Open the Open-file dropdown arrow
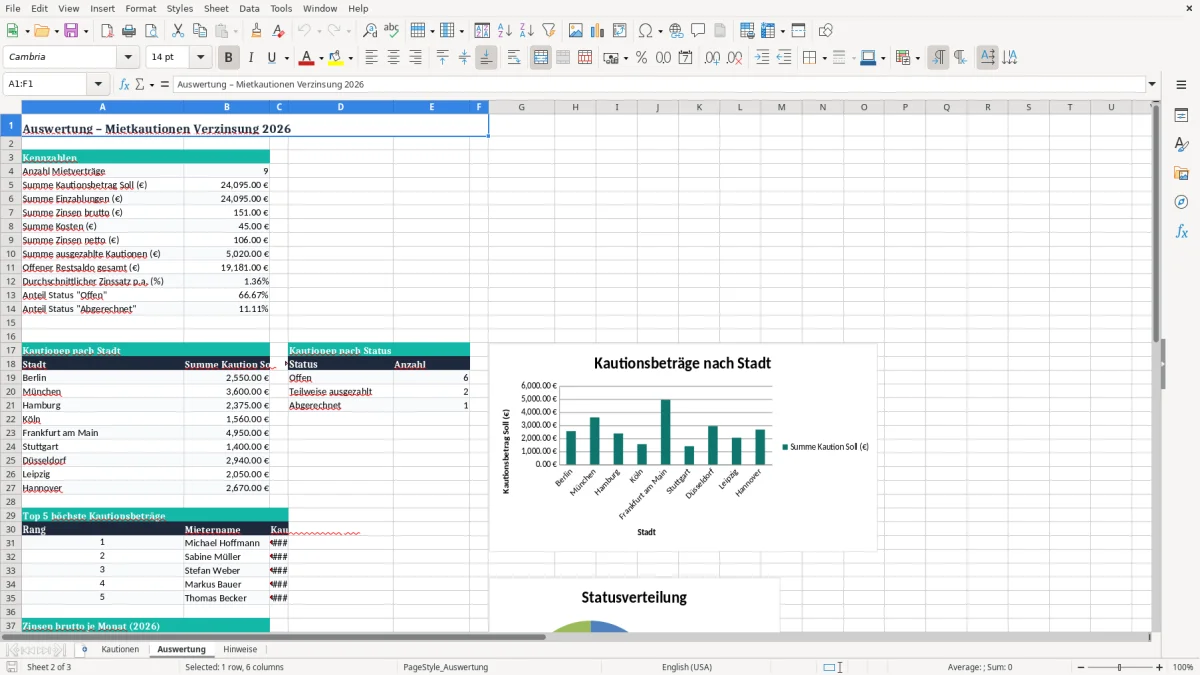The image size is (1200, 675). pyautogui.click(x=55, y=31)
